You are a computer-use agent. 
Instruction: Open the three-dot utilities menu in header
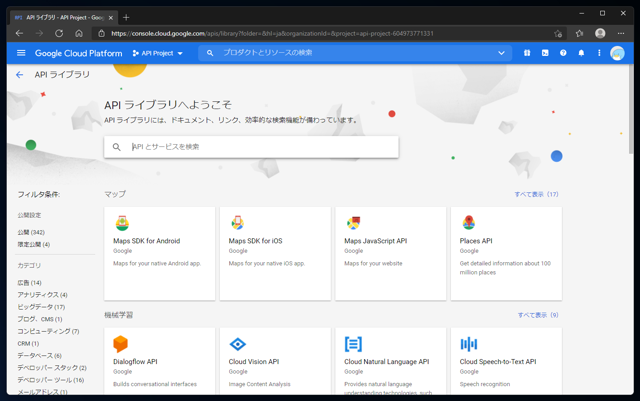[599, 53]
